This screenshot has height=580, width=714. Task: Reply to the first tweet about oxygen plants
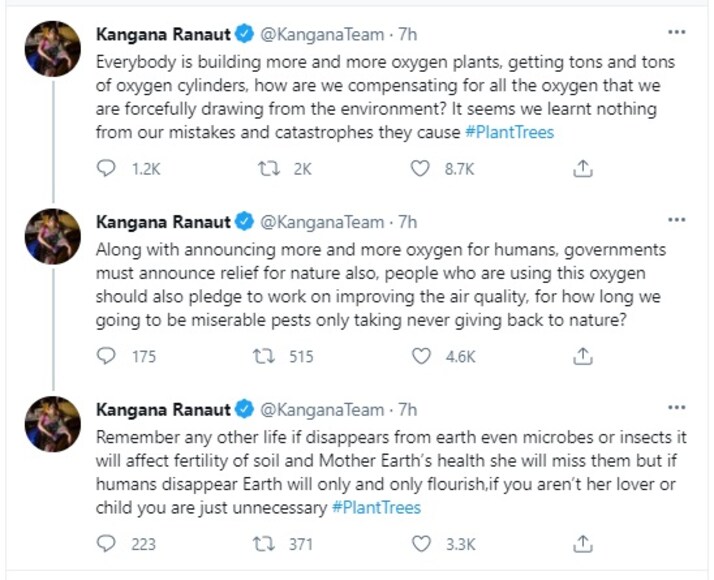click(107, 170)
